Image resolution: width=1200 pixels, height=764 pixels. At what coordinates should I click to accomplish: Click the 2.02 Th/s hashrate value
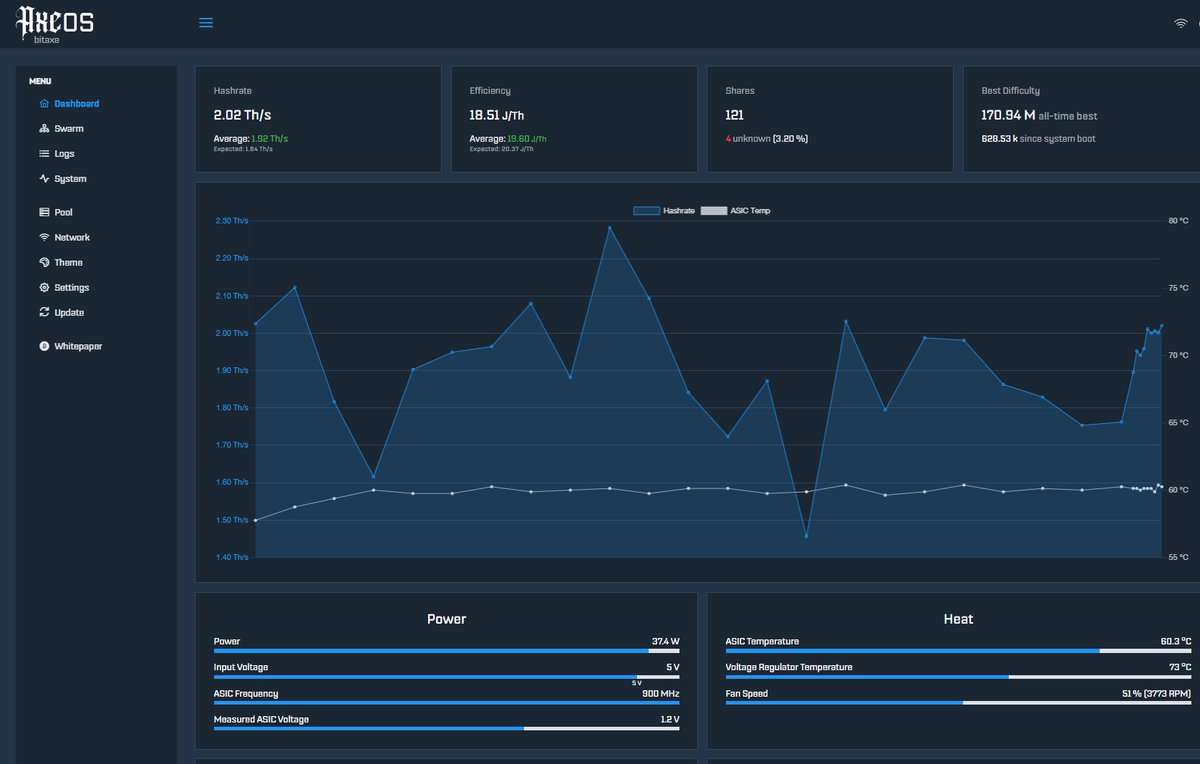[242, 115]
